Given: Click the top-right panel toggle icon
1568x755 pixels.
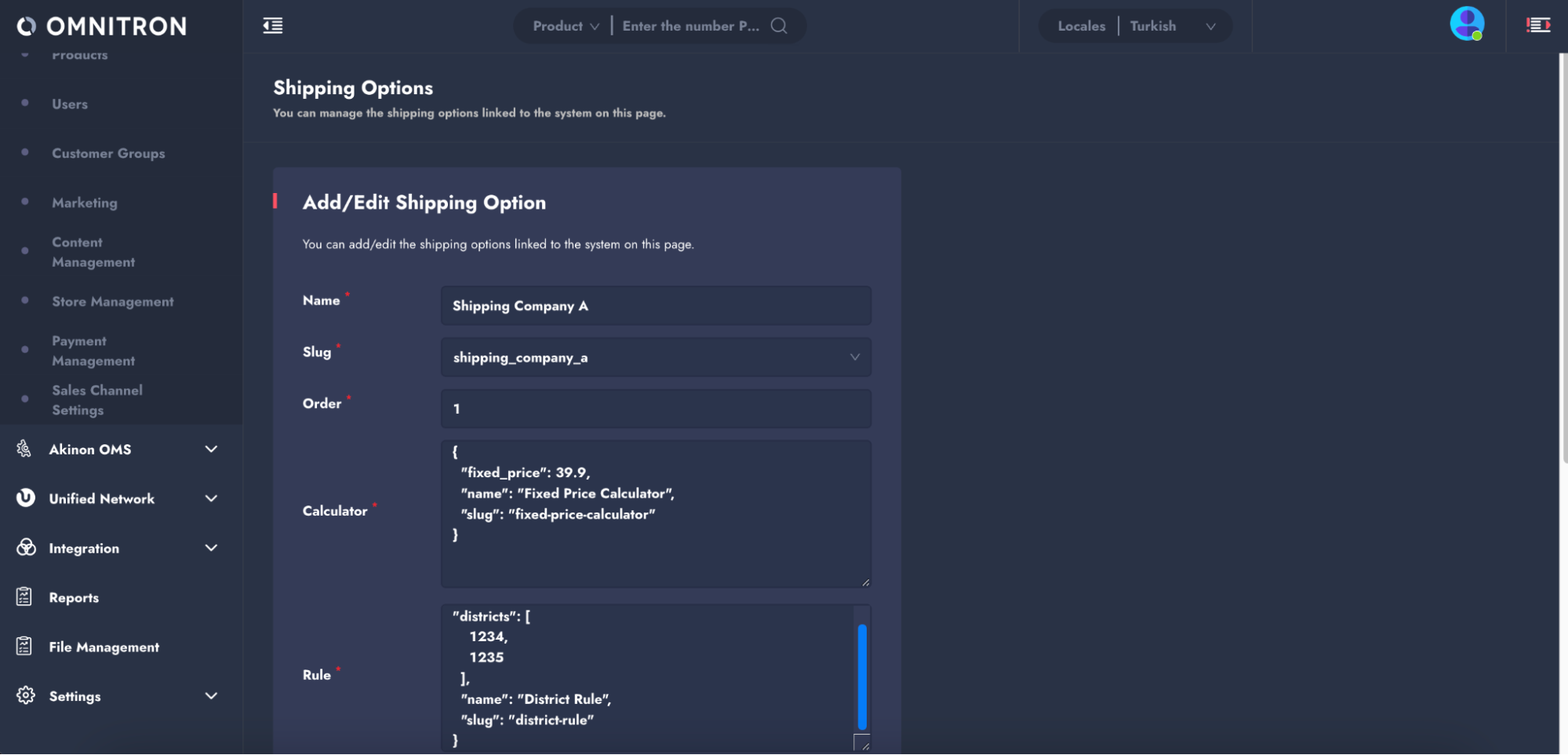Looking at the screenshot, I should (x=1537, y=26).
